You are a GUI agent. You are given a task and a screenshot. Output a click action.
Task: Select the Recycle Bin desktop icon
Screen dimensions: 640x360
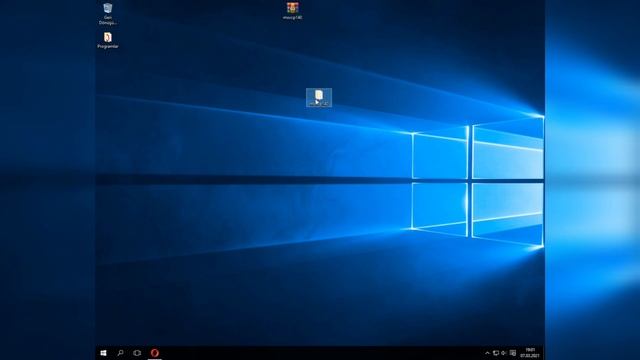pos(108,13)
